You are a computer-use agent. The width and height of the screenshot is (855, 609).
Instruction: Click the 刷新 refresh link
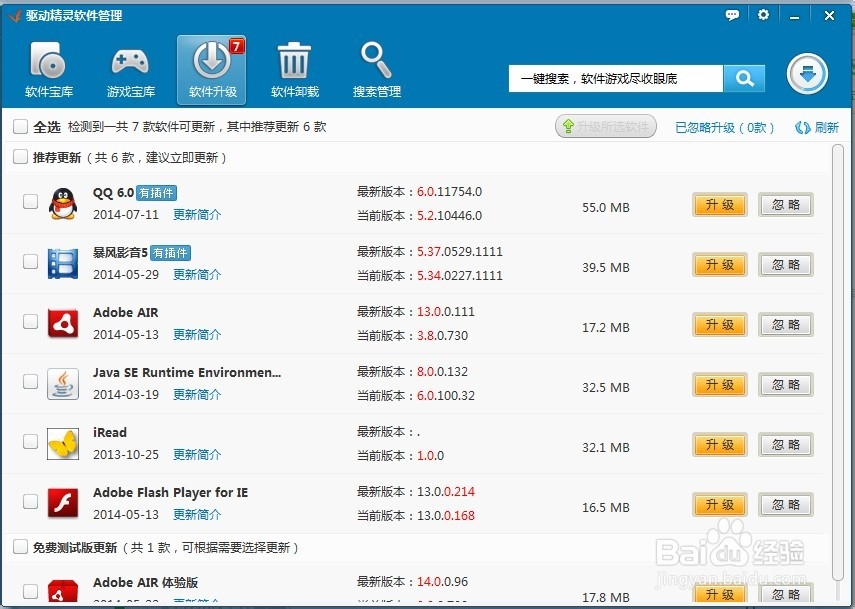(x=817, y=128)
